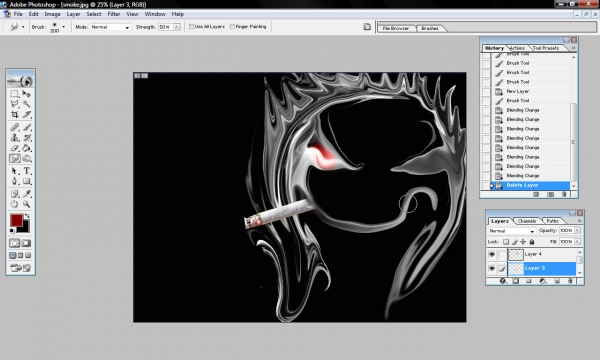The height and width of the screenshot is (360, 600).
Task: Select the Paint Bucket tool
Action: pos(26,148)
